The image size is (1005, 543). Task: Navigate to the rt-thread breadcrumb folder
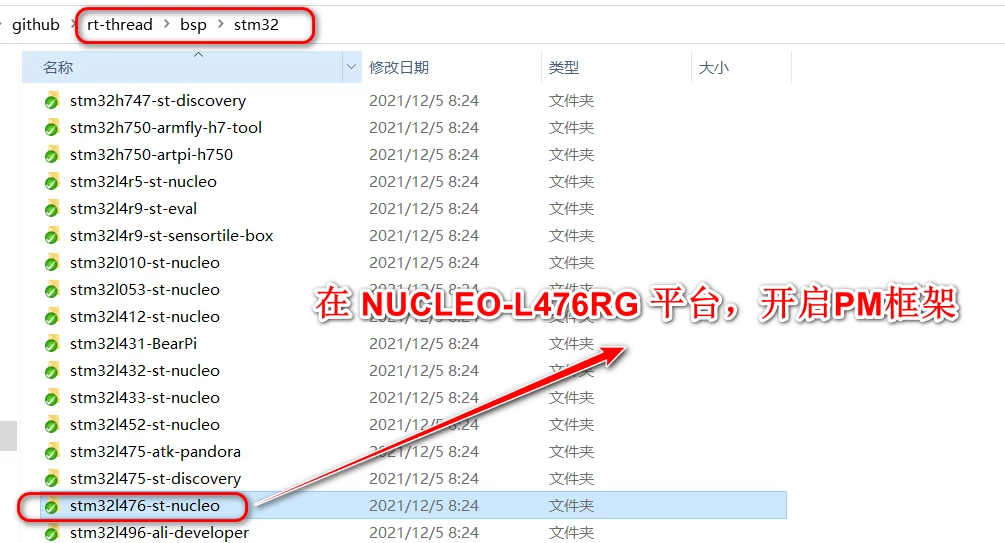(120, 24)
